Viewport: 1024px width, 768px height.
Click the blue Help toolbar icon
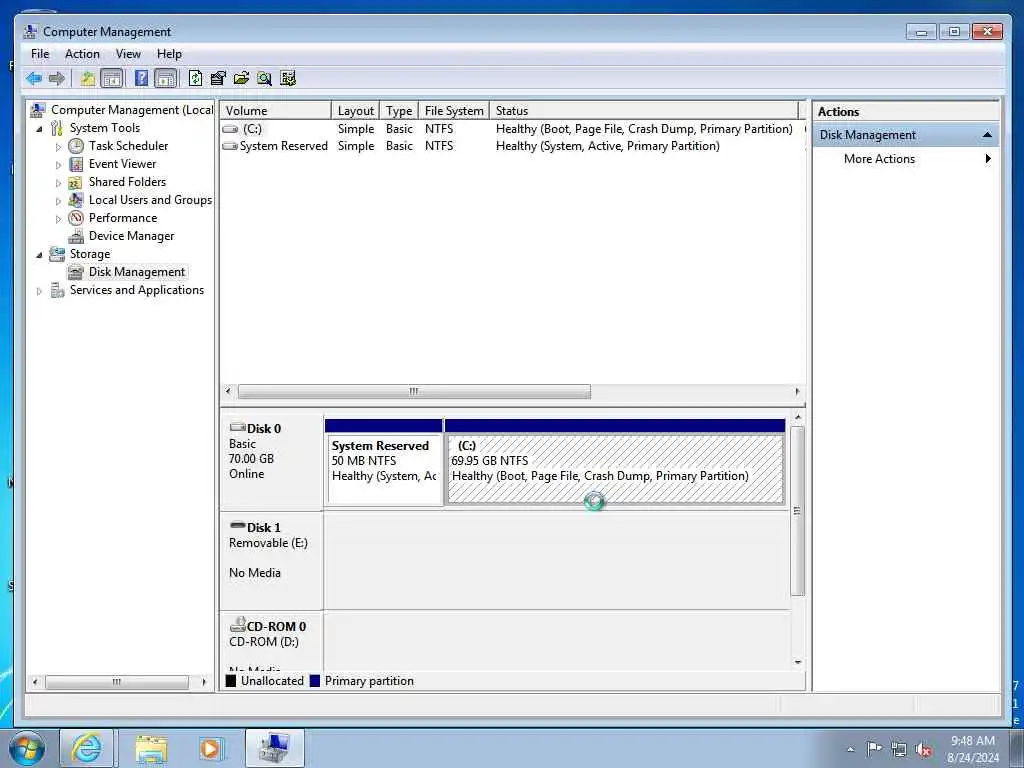pyautogui.click(x=141, y=78)
